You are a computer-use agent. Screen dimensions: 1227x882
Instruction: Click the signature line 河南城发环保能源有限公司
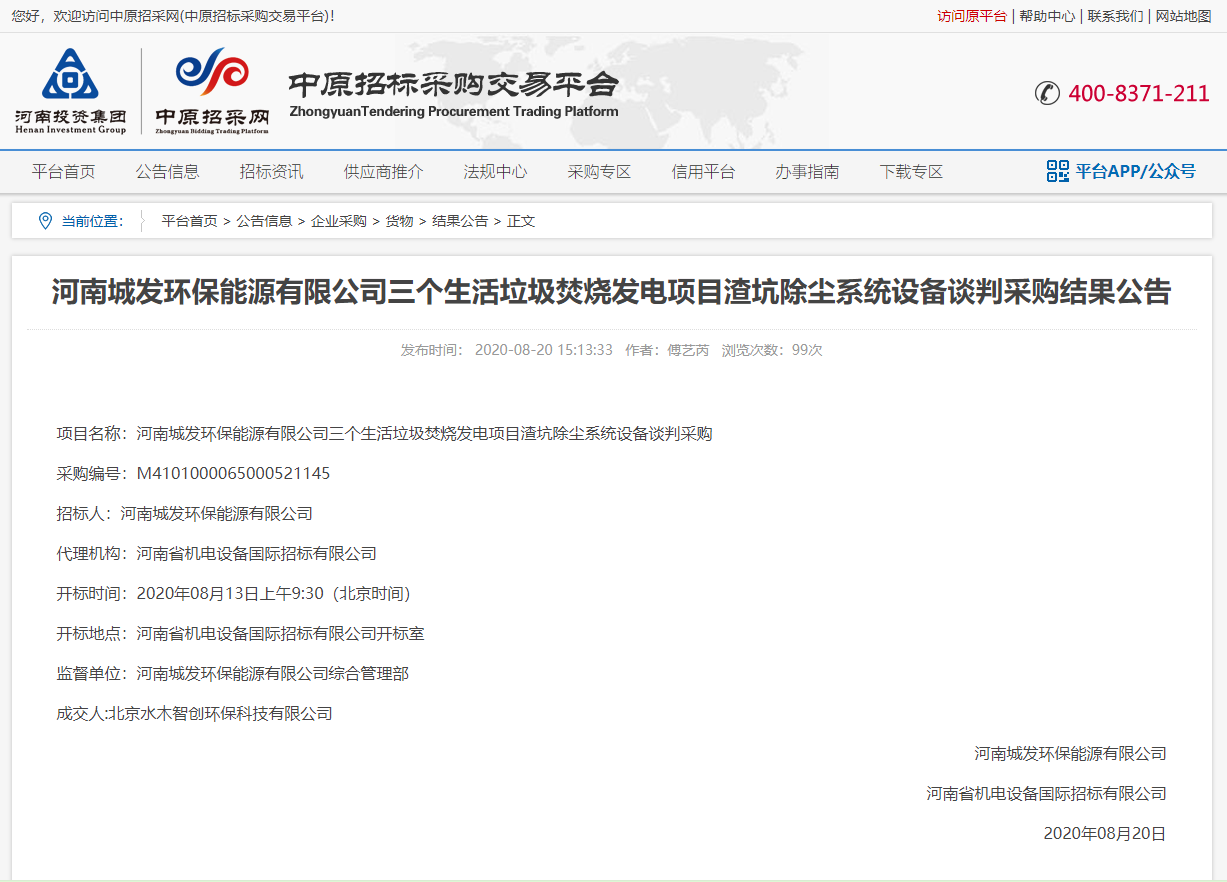[x=1071, y=753]
